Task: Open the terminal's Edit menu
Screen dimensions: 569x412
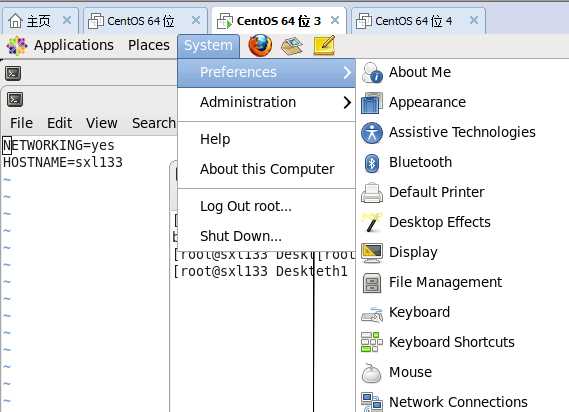Action: (60, 123)
